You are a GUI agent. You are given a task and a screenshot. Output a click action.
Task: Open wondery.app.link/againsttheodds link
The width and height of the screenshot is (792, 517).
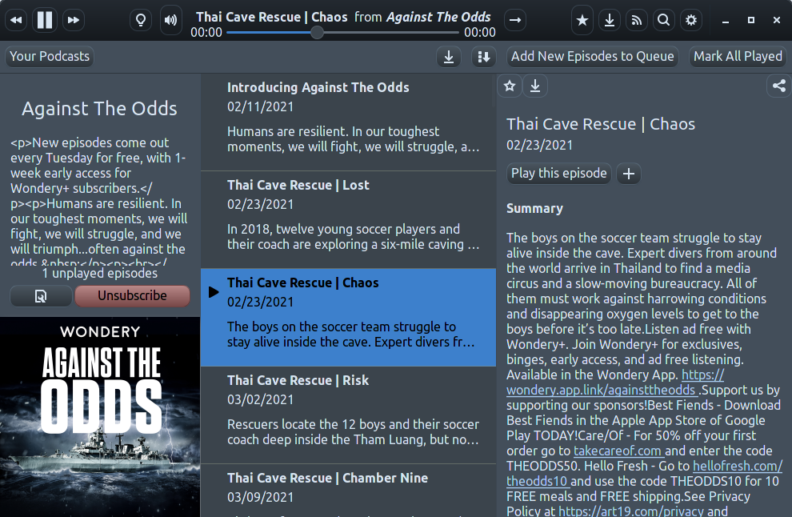[x=601, y=390]
